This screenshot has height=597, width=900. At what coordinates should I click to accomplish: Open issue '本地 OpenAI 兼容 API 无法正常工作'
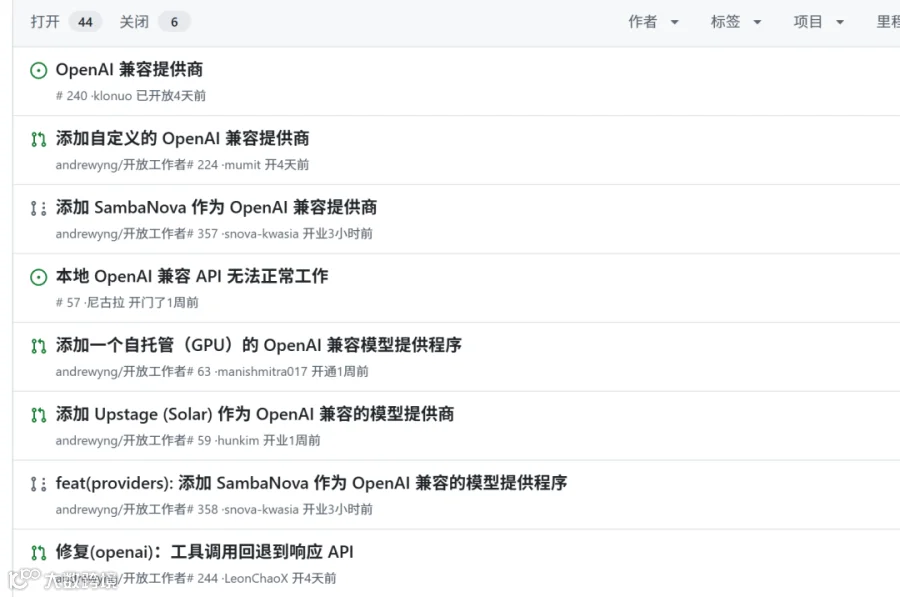[192, 276]
